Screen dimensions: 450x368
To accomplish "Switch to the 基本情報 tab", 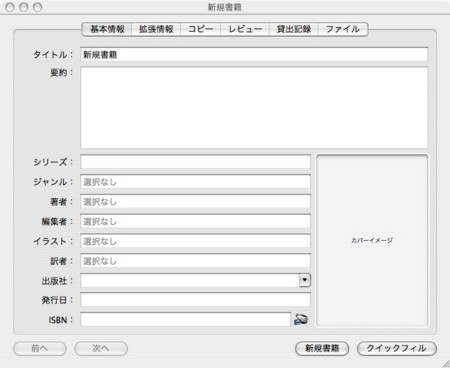I will (x=107, y=29).
